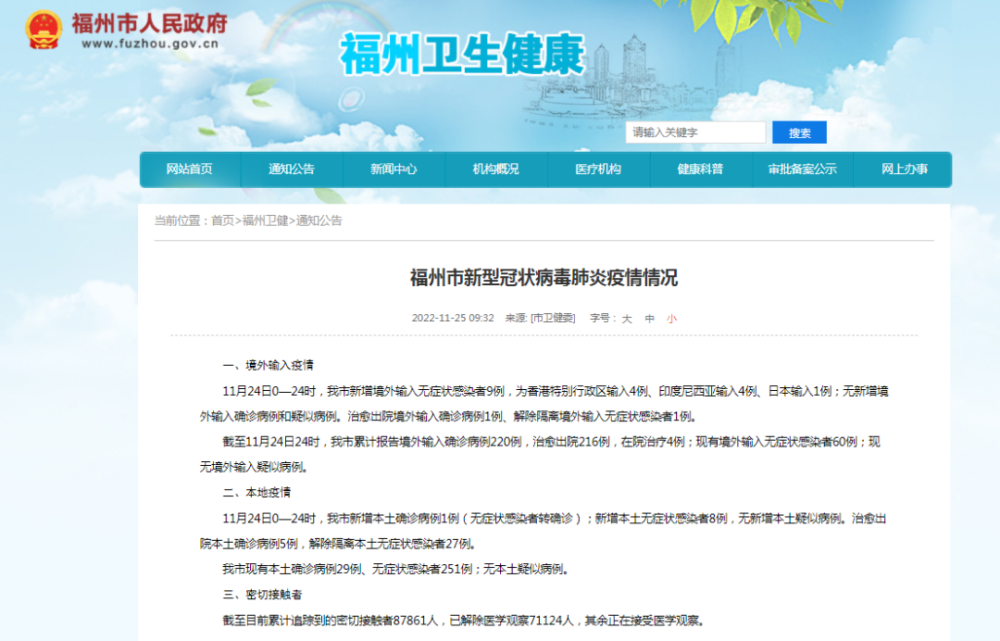Open 通知公告 navigation item
1000x641 pixels.
[291, 169]
